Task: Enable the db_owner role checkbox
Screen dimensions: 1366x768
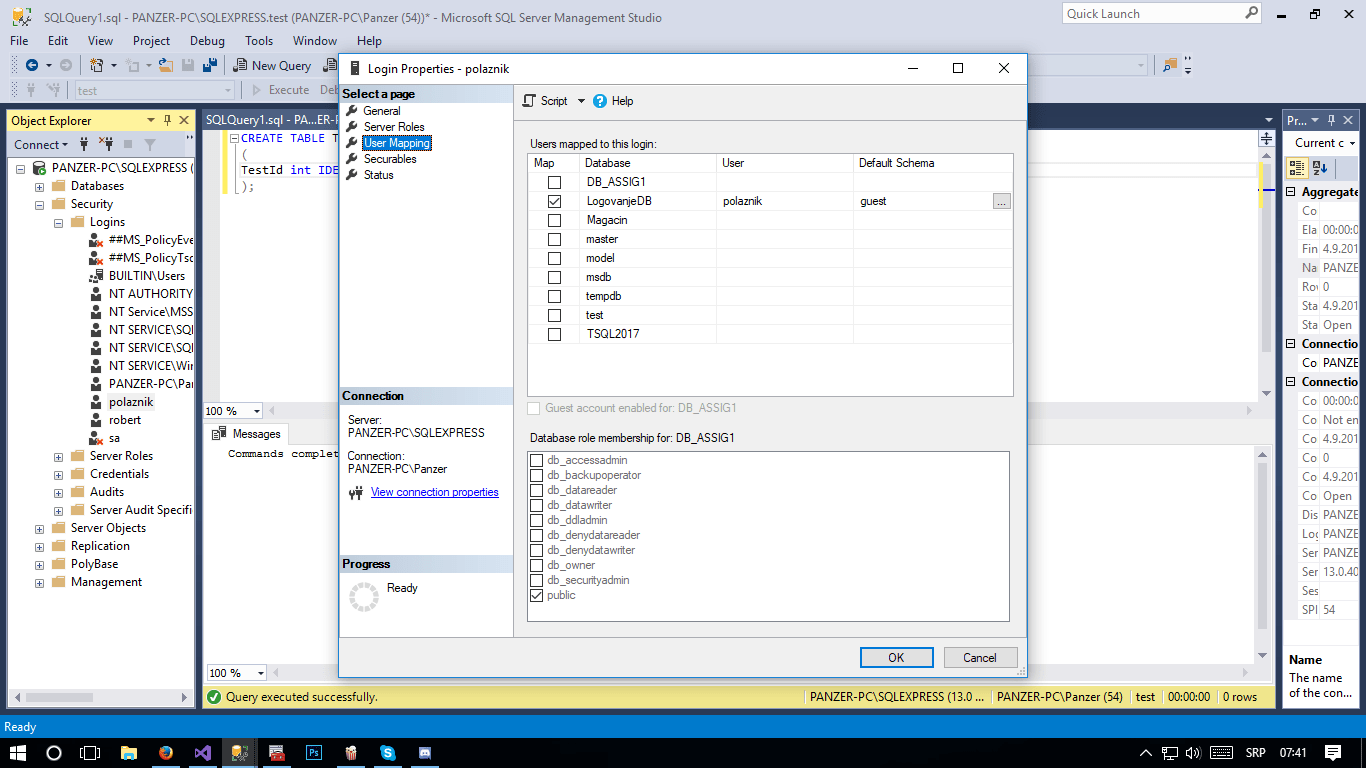Action: [x=537, y=565]
